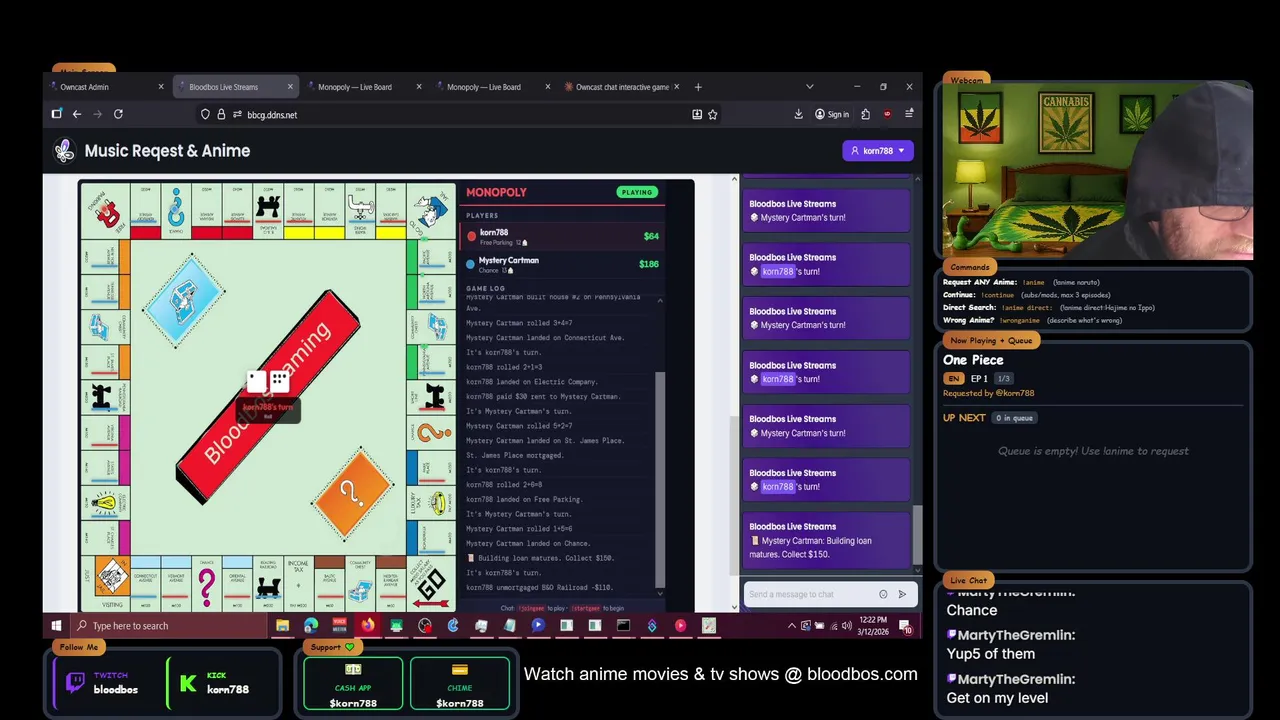1280x720 pixels.
Task: Click Sign in on the browser toolbar
Action: (x=832, y=114)
